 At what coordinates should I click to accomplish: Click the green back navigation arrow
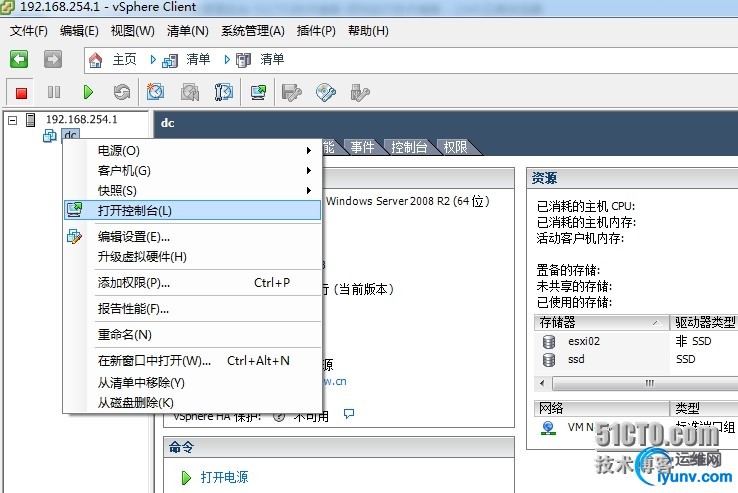19,59
